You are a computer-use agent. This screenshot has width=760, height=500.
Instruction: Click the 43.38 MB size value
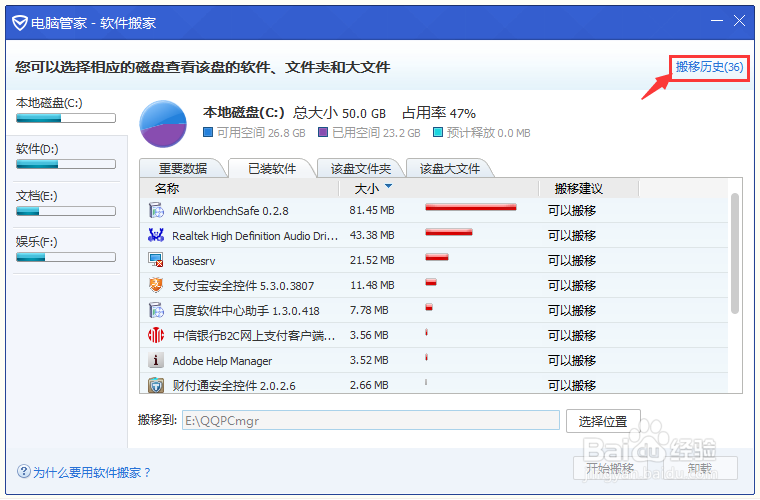click(372, 235)
